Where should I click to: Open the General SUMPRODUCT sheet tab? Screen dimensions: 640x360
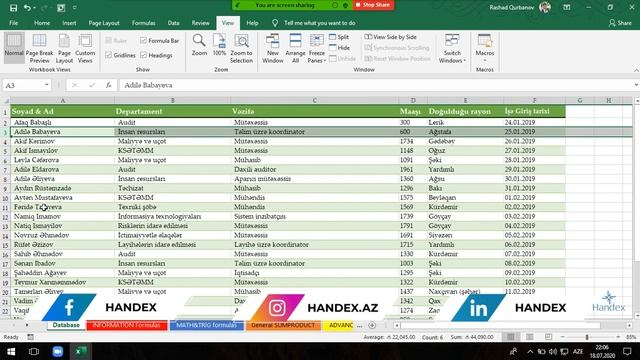pyautogui.click(x=283, y=325)
